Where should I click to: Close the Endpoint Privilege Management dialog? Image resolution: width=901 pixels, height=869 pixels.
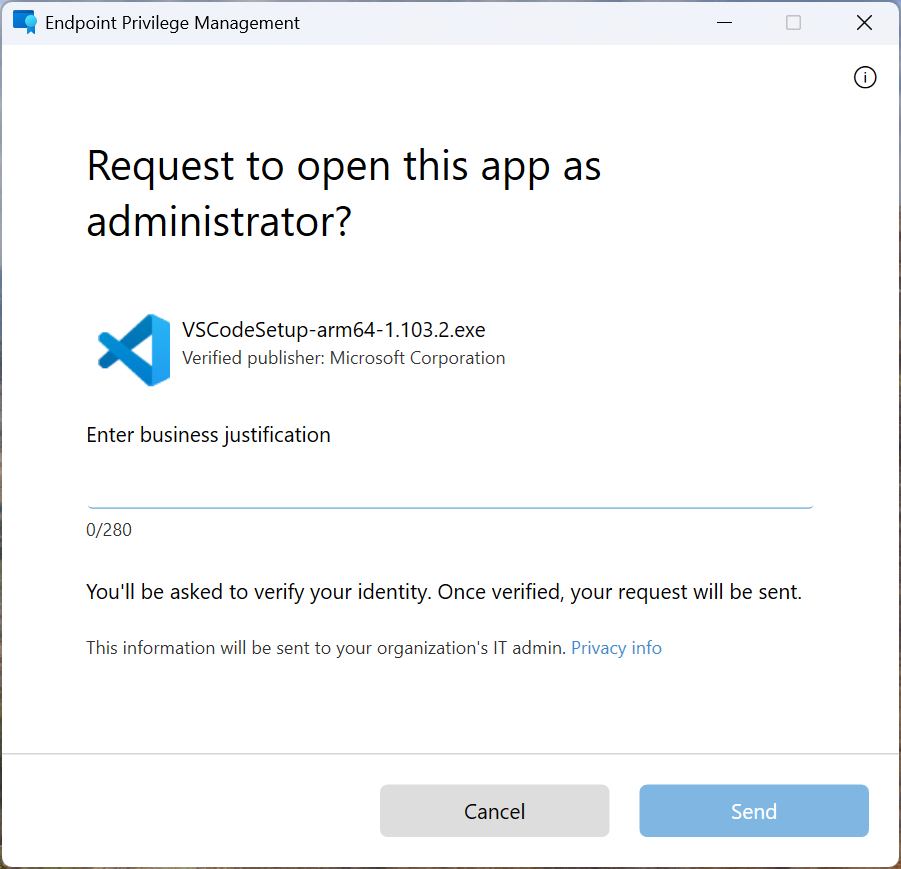864,23
